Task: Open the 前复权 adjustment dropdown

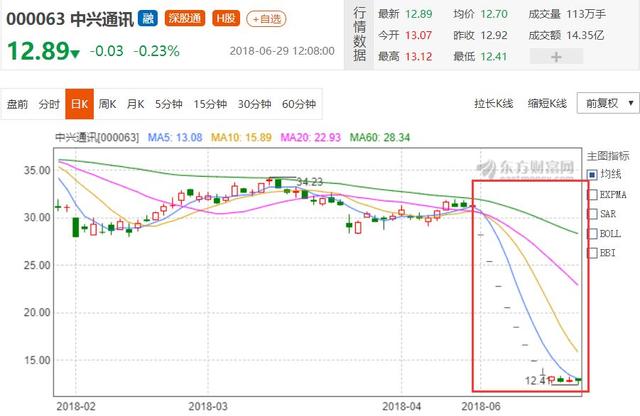Action: tap(602, 103)
